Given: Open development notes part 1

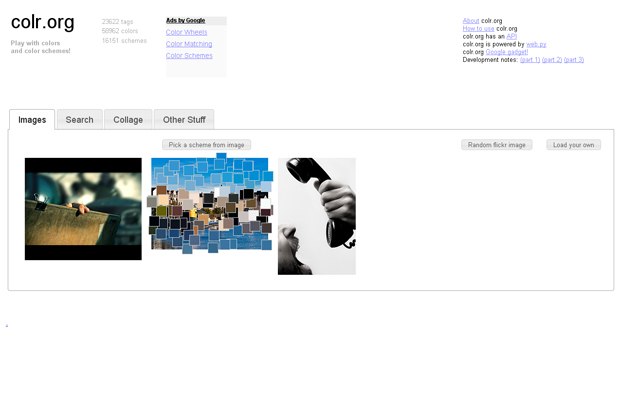Looking at the screenshot, I should 529,60.
